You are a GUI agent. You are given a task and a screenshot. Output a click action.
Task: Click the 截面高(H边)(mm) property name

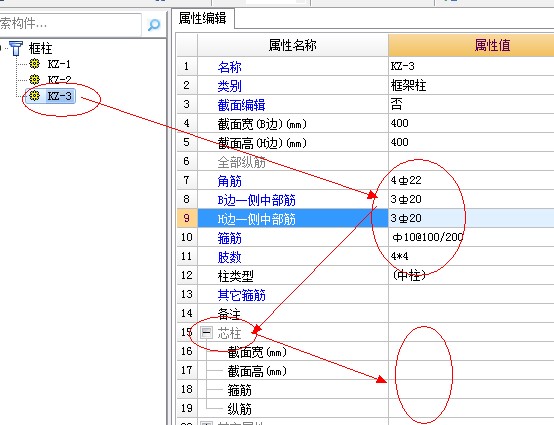tap(262, 143)
